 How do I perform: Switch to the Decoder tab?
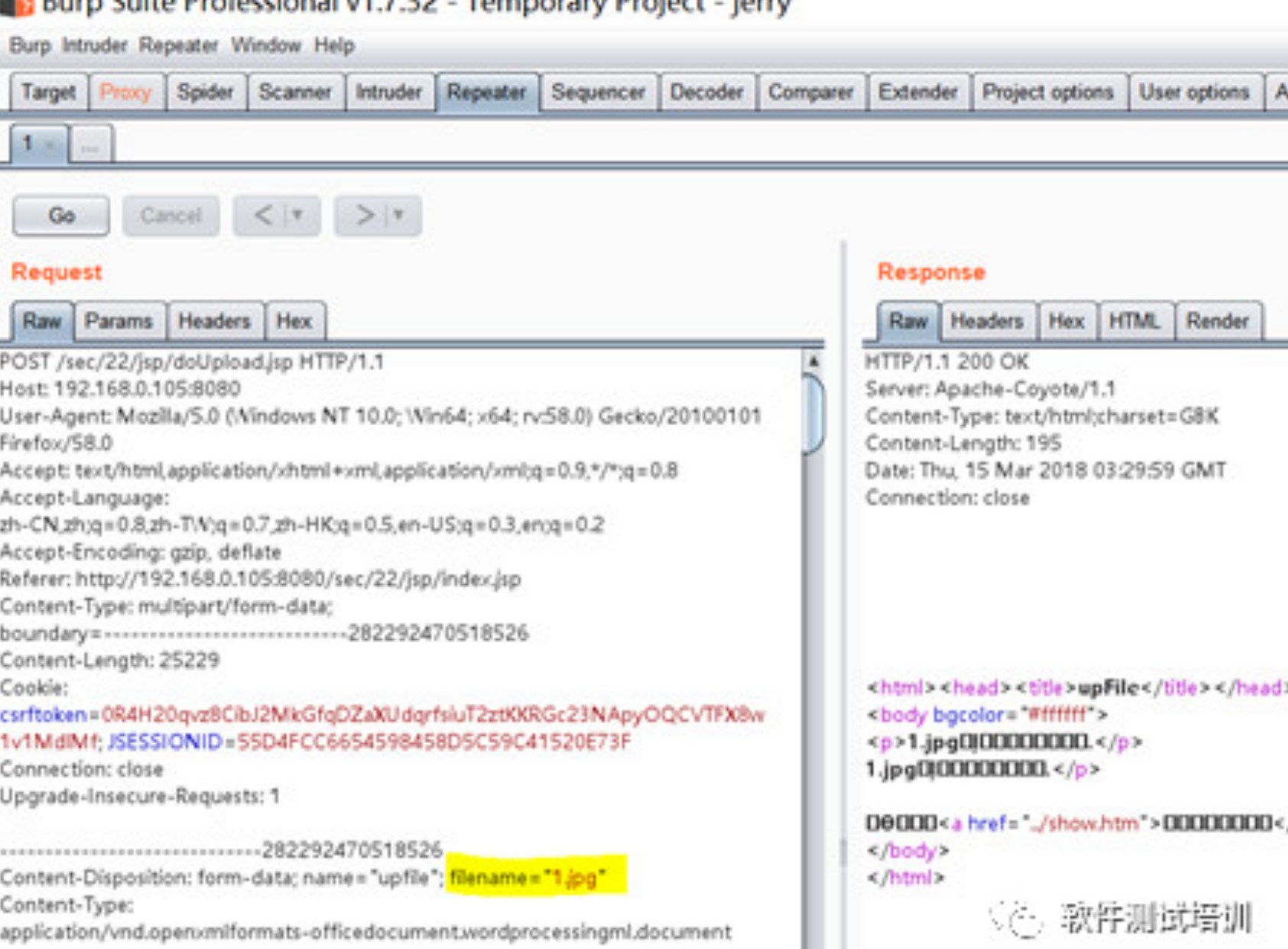pyautogui.click(x=706, y=93)
